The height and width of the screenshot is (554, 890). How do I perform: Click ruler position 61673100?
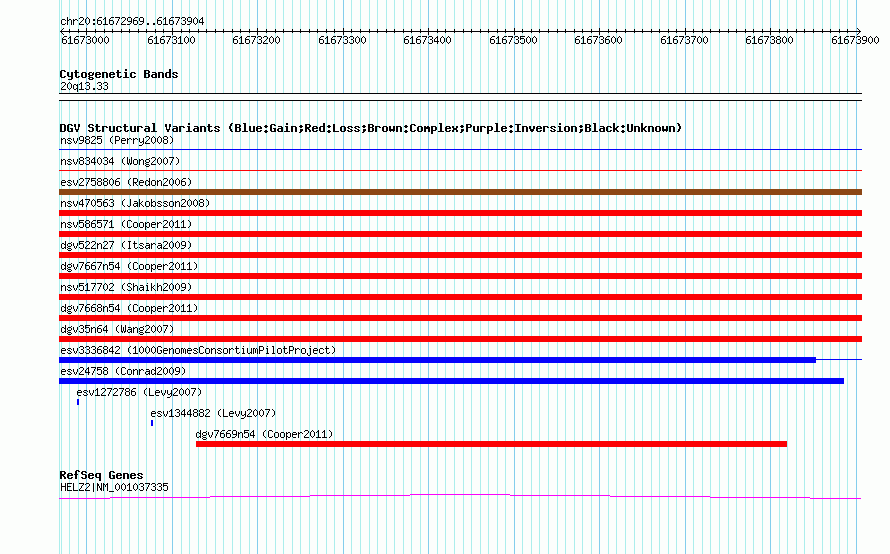pyautogui.click(x=171, y=40)
